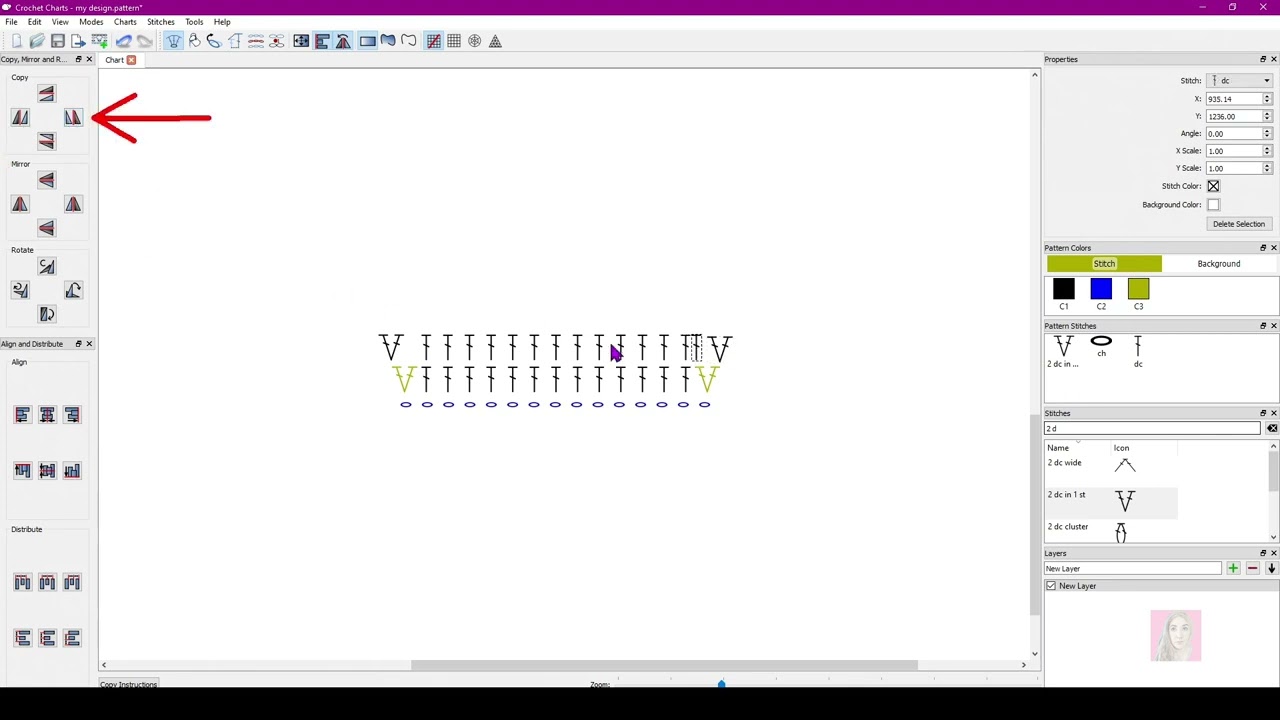1280x720 pixels.
Task: Select the Color mode tool
Action: pos(194,41)
